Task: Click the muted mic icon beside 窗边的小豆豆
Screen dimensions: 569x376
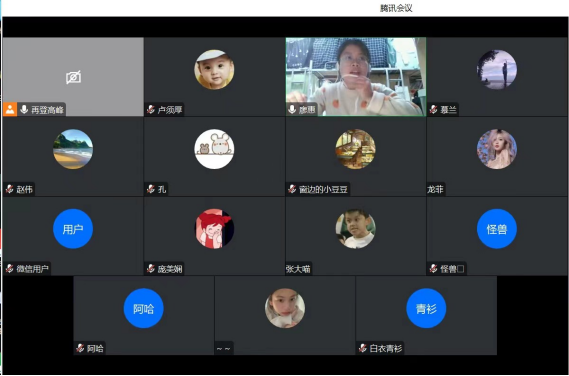Action: click(292, 189)
